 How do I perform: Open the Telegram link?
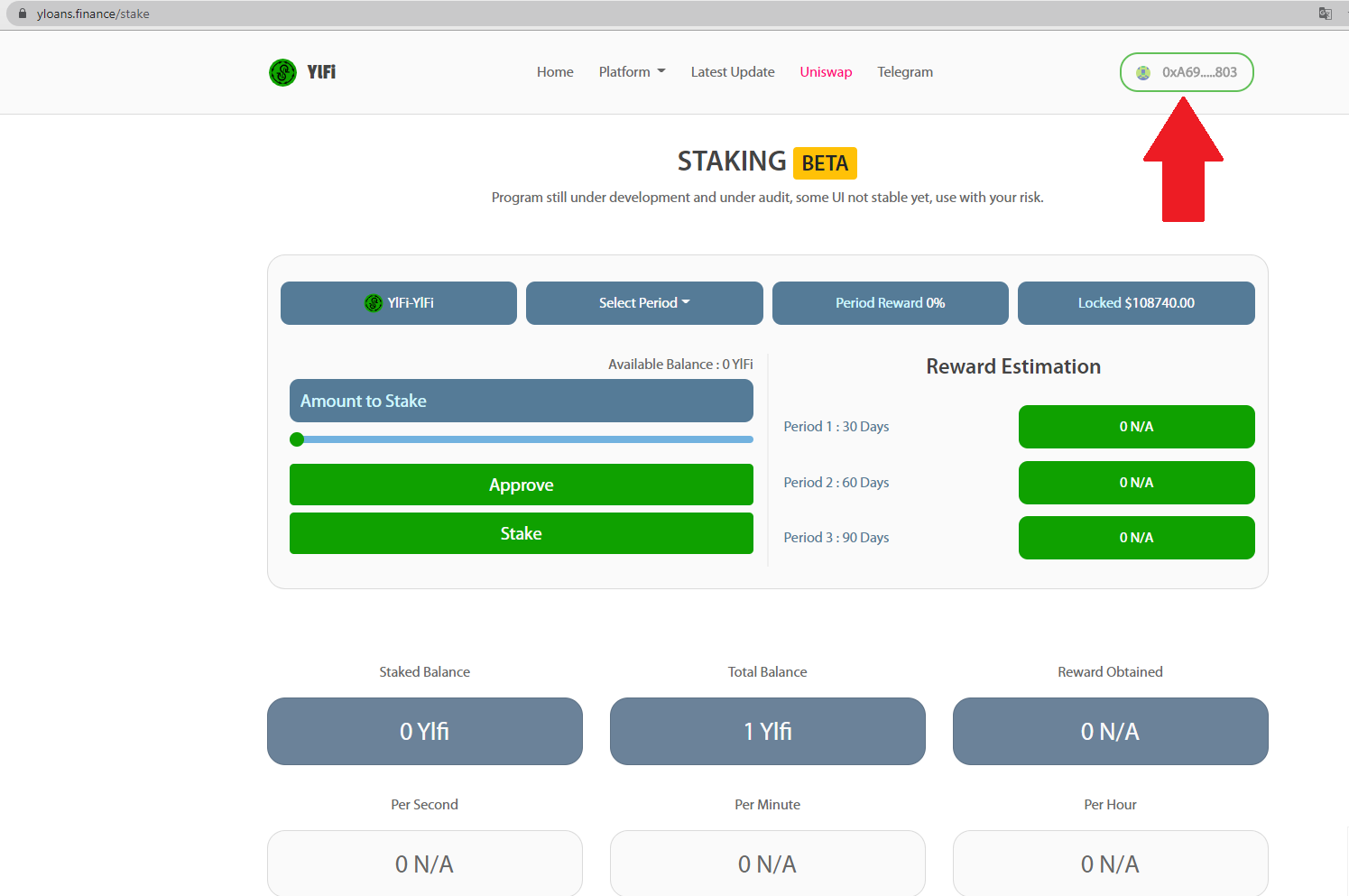tap(905, 72)
